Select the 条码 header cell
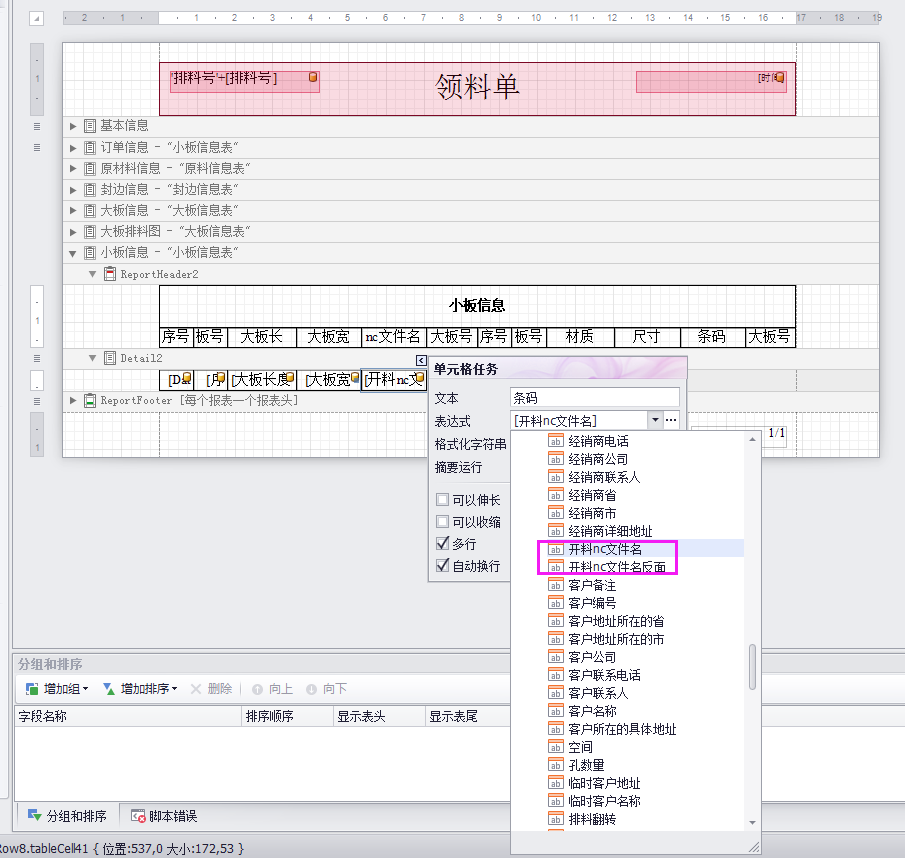This screenshot has height=858, width=905. click(712, 336)
